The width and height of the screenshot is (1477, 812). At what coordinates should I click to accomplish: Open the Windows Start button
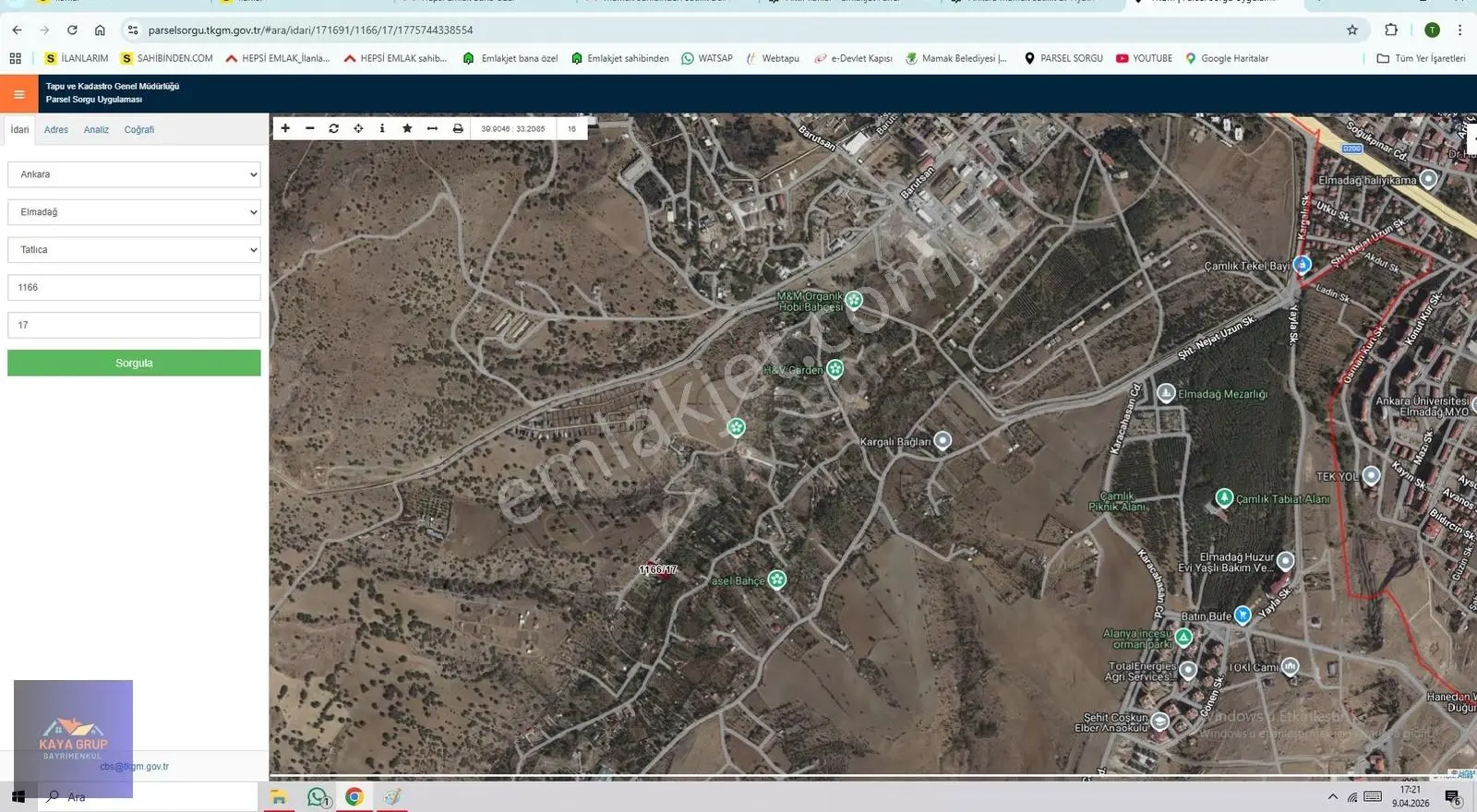pos(18,796)
